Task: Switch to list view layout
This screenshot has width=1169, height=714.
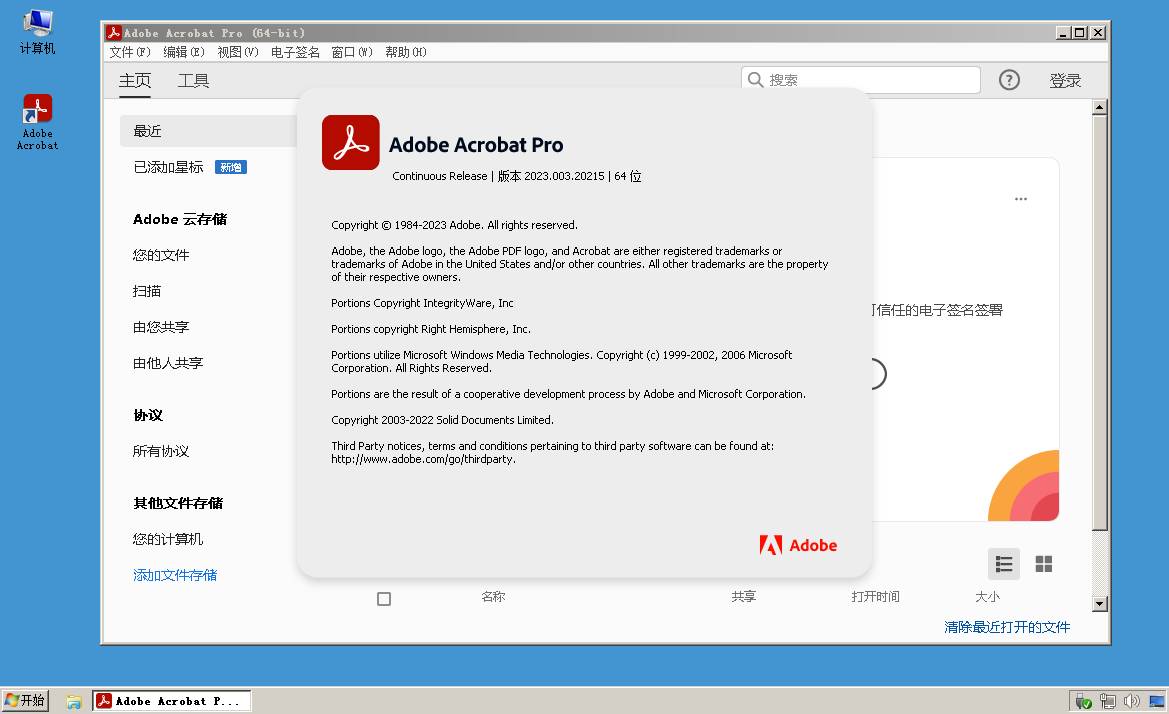Action: point(1004,564)
